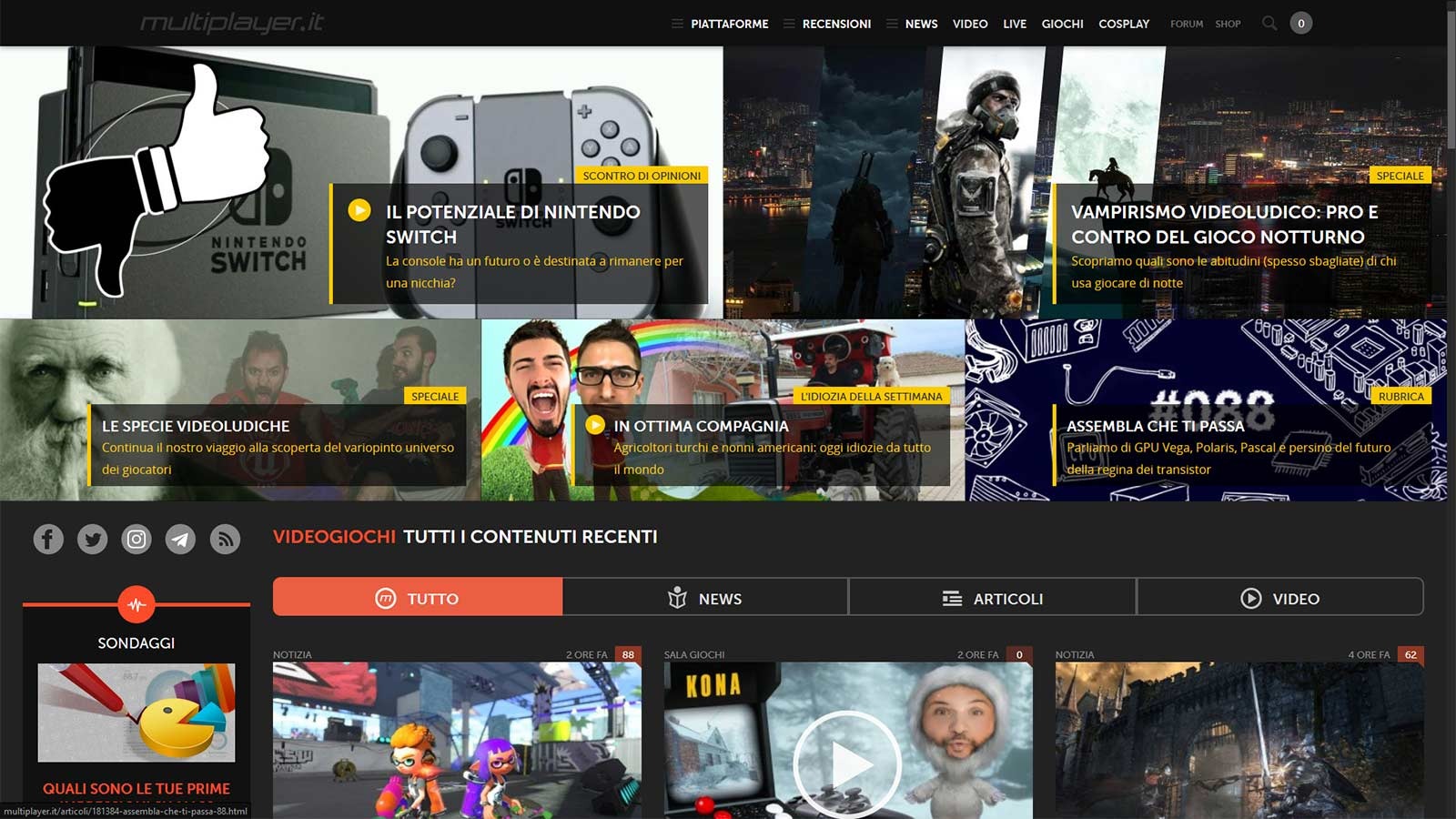Open Assembla Che Ti Passa article
Screen dimensions: 1456x819
click(1155, 426)
